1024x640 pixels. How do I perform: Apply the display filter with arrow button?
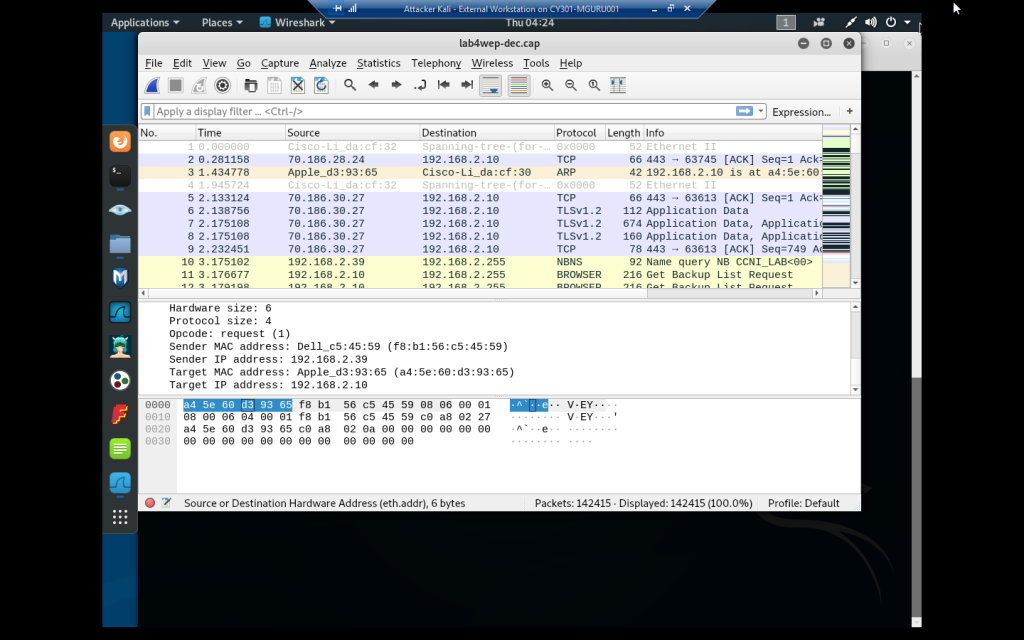coord(744,111)
